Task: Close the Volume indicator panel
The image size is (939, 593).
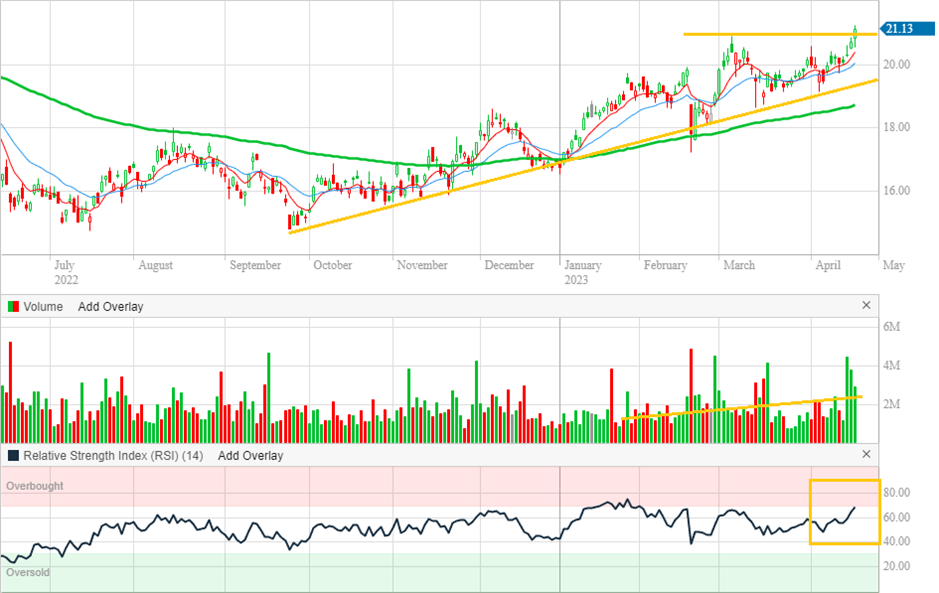Action: 866,306
